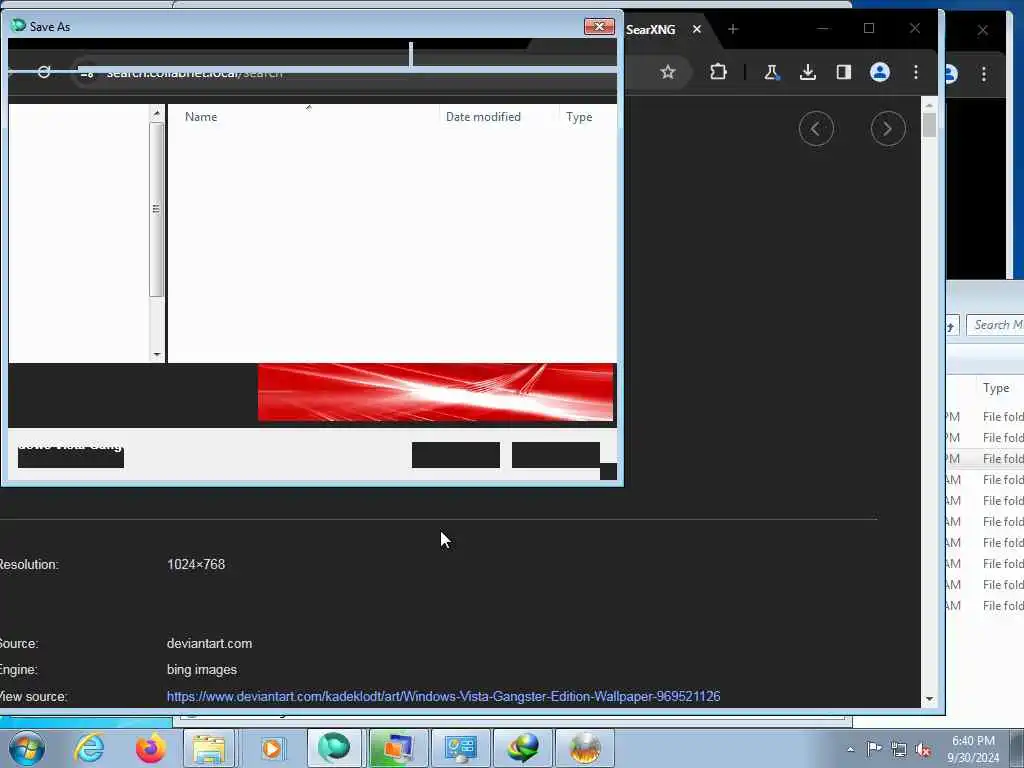
Task: Open the taskbar clock showing 6:40 PM
Action: coord(973,749)
